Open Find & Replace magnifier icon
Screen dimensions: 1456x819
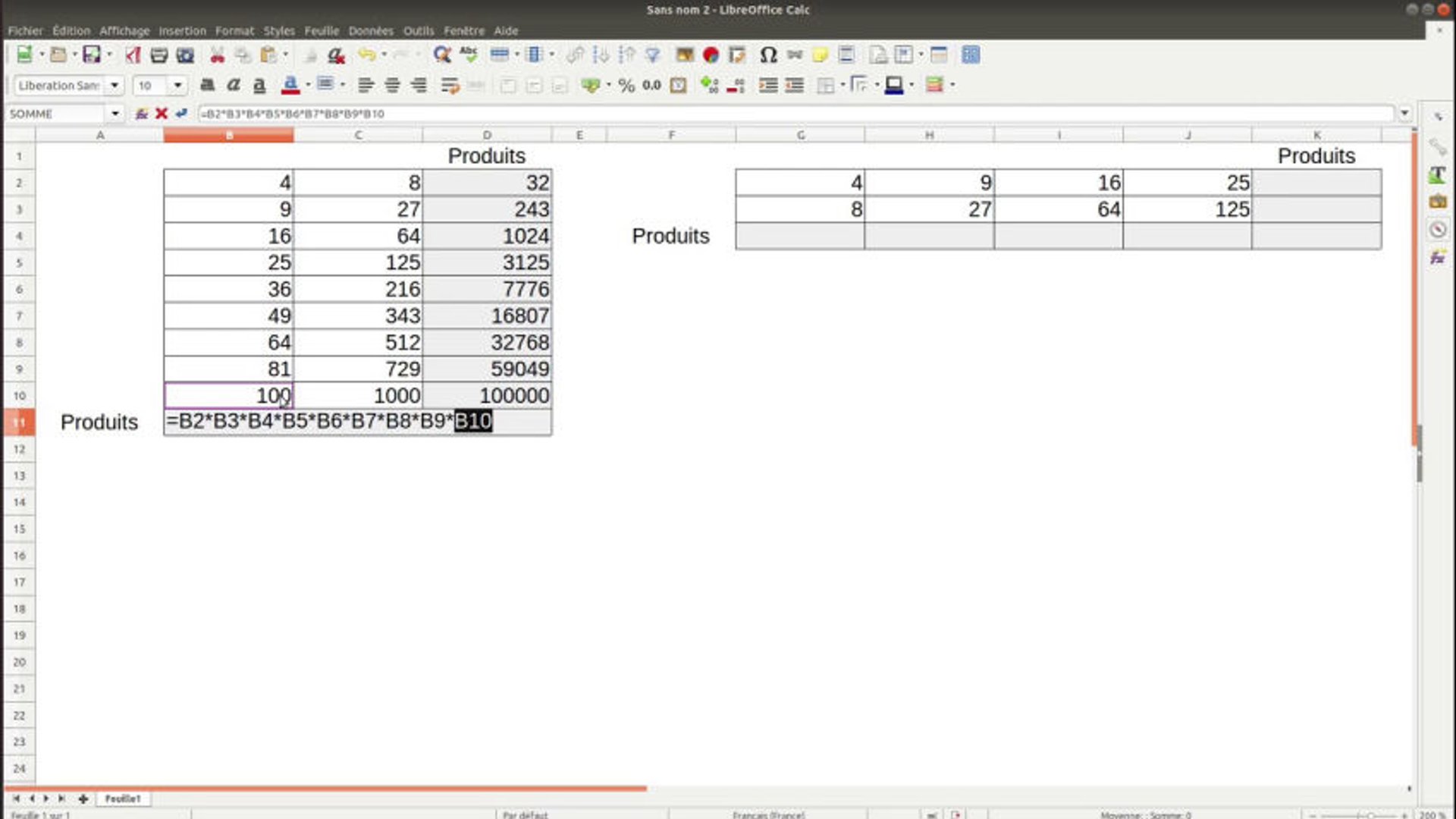[x=442, y=55]
